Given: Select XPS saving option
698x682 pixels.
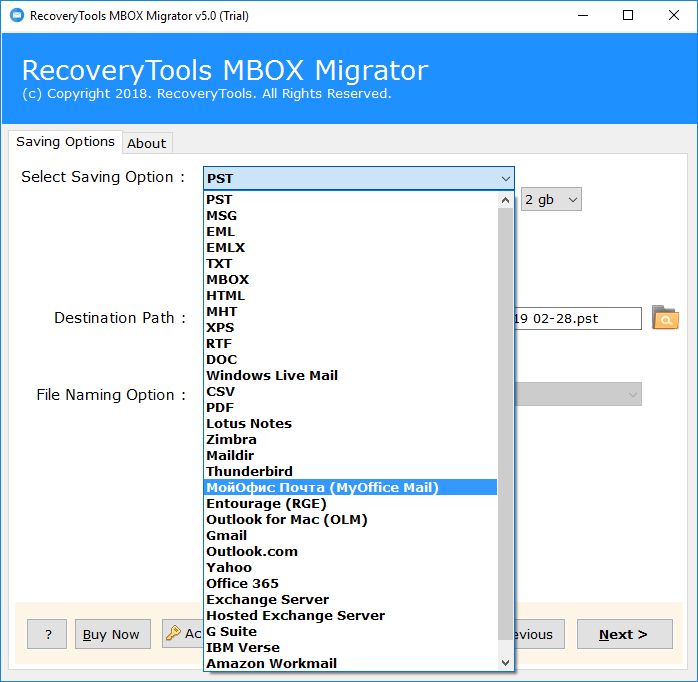Looking at the screenshot, I should coord(351,328).
